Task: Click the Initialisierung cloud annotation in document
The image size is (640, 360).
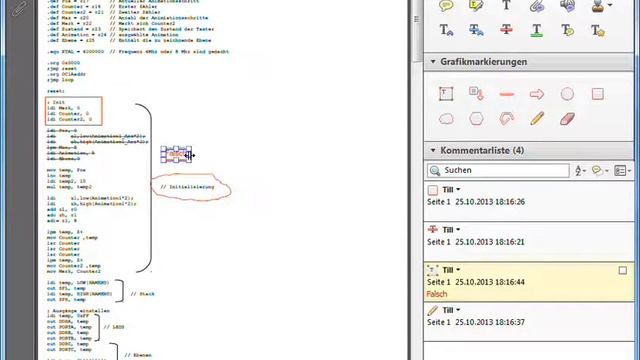Action: tap(191, 187)
